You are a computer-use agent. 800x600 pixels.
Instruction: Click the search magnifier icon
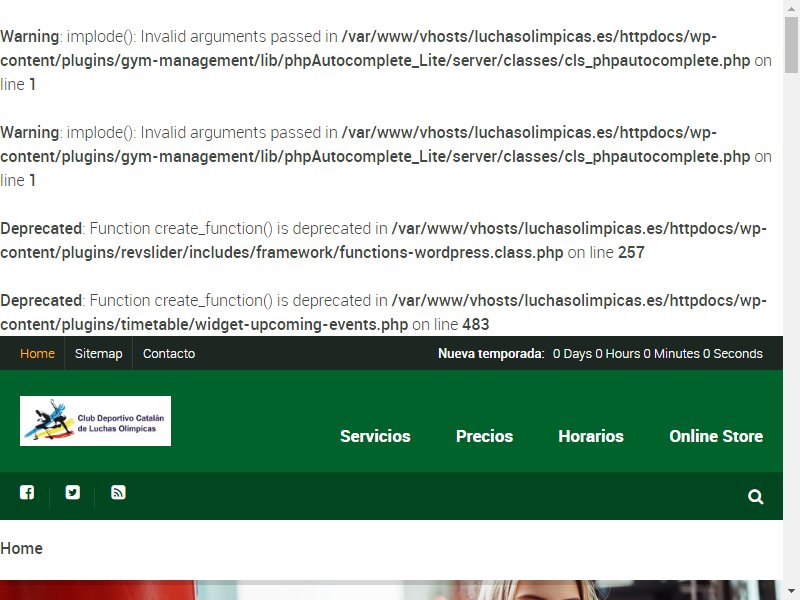(756, 496)
